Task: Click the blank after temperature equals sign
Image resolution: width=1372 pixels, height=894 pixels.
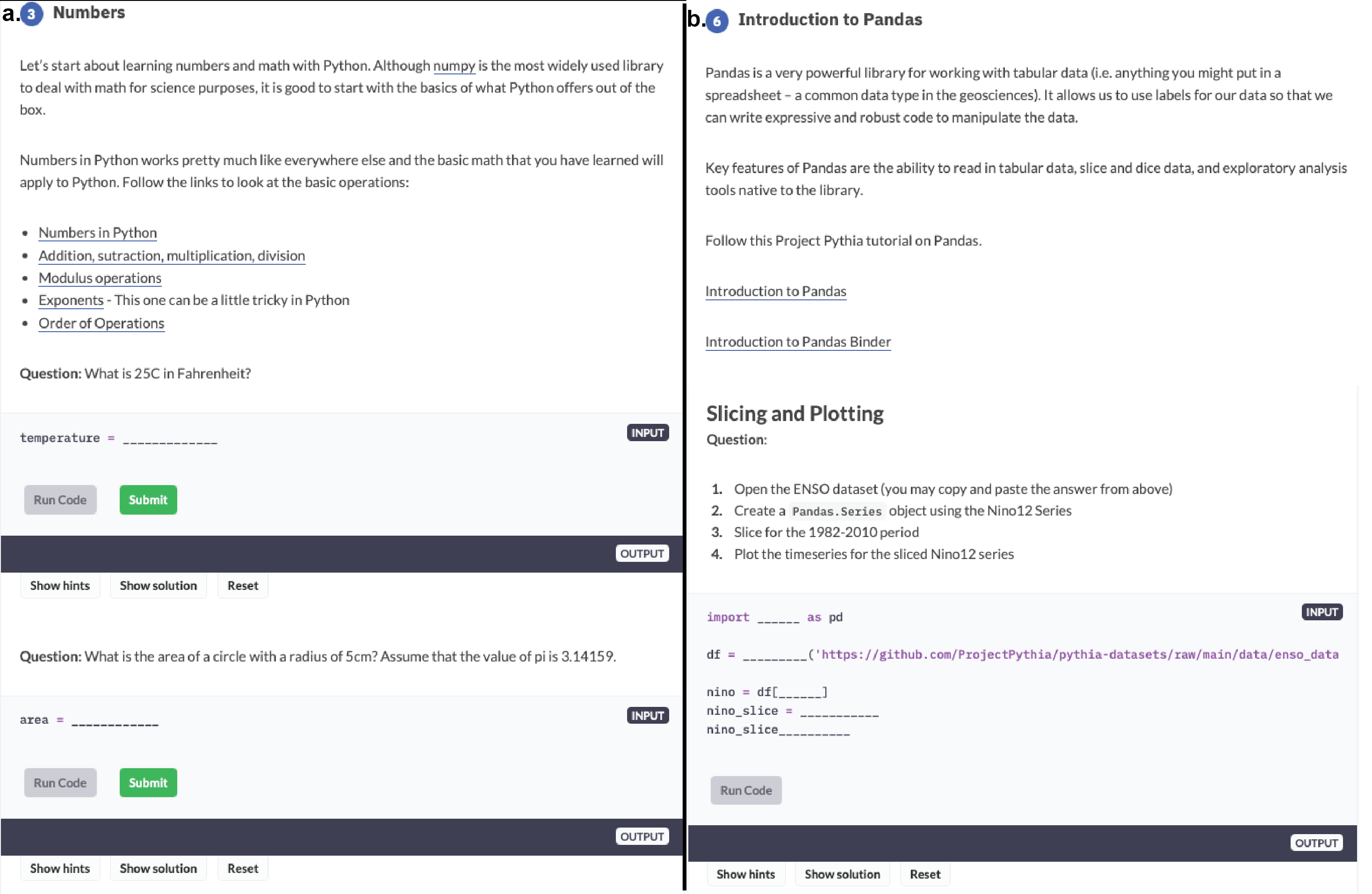Action: [x=169, y=438]
